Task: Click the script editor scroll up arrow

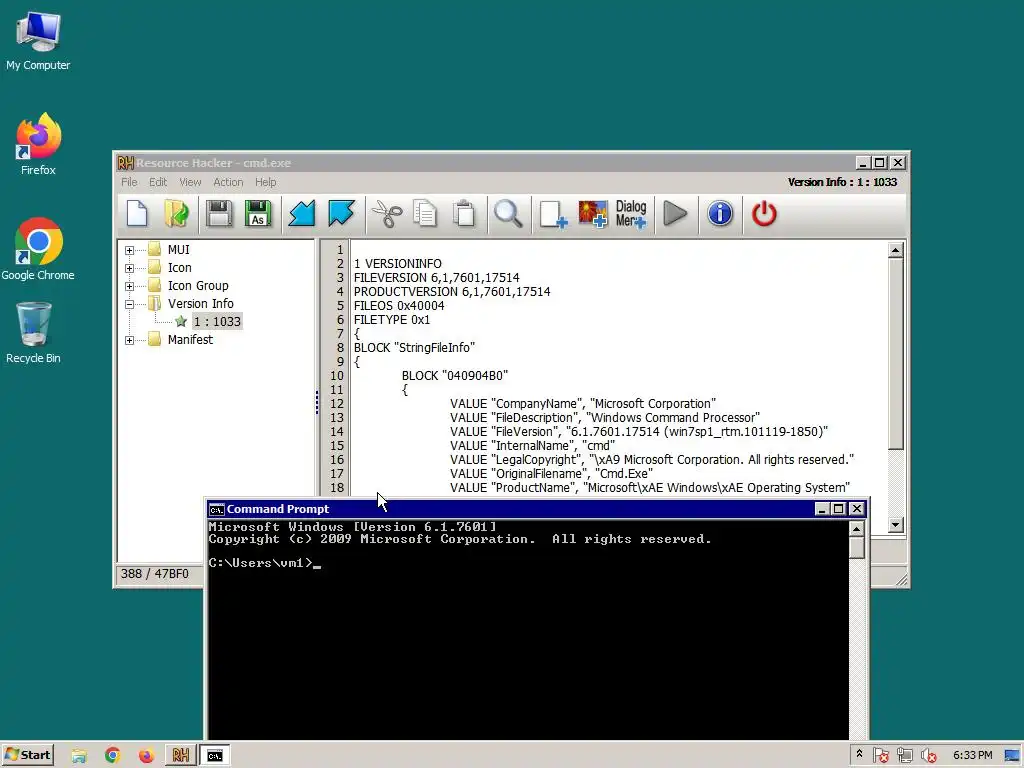Action: 895,250
